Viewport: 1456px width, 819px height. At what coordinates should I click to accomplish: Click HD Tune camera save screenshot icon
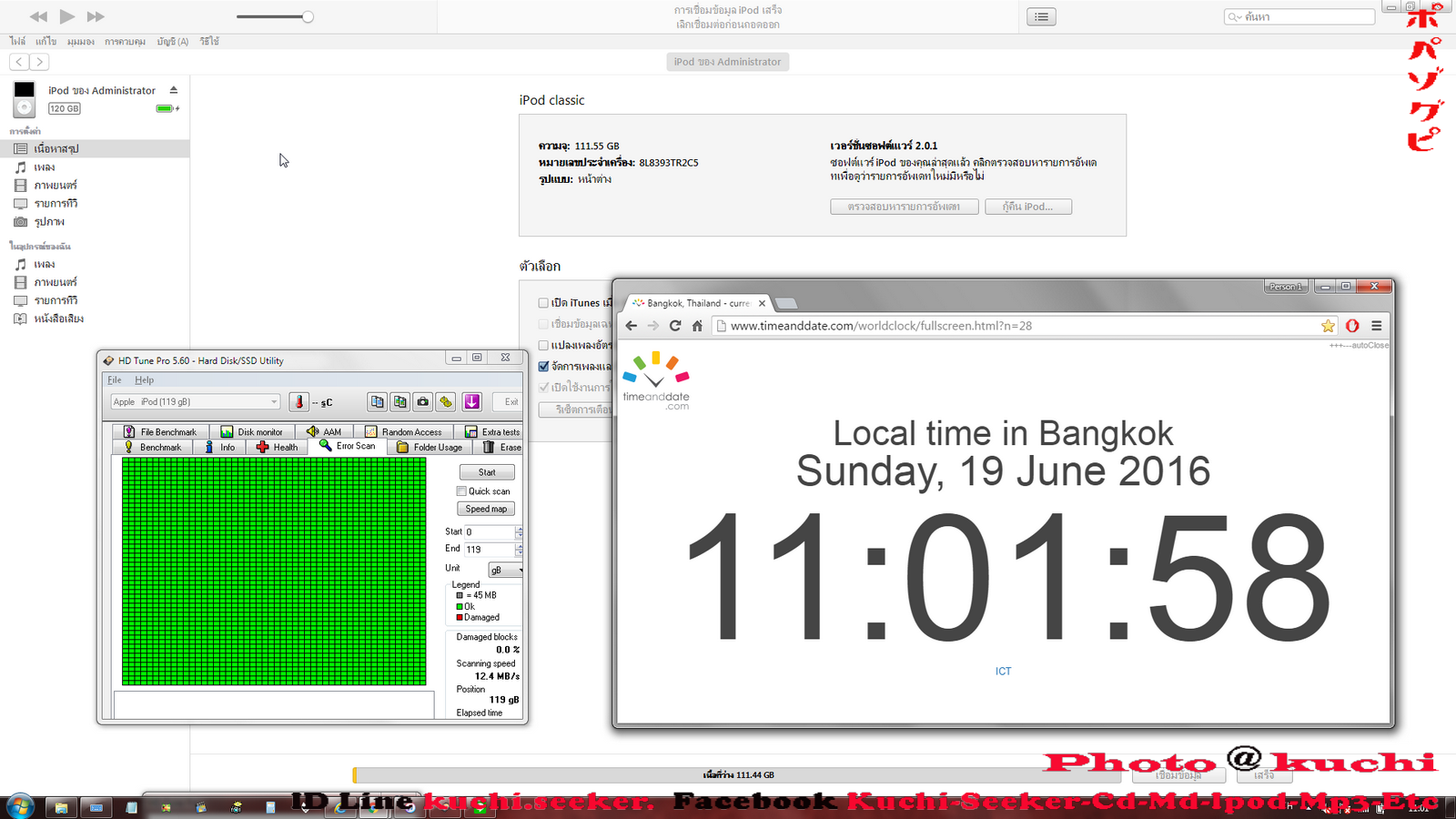pyautogui.click(x=423, y=401)
